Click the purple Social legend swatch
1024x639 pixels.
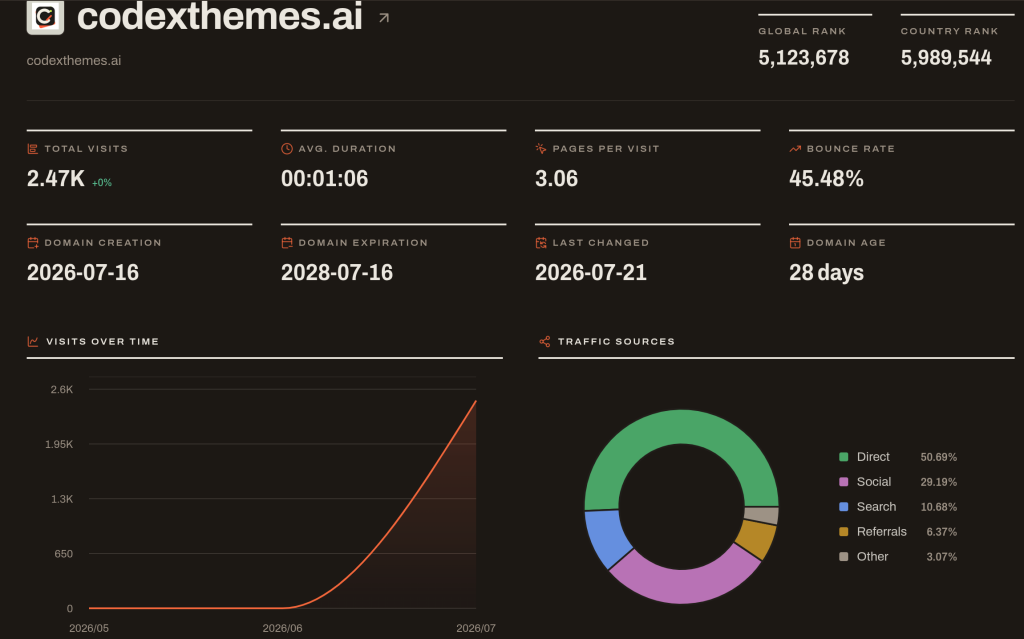click(844, 482)
